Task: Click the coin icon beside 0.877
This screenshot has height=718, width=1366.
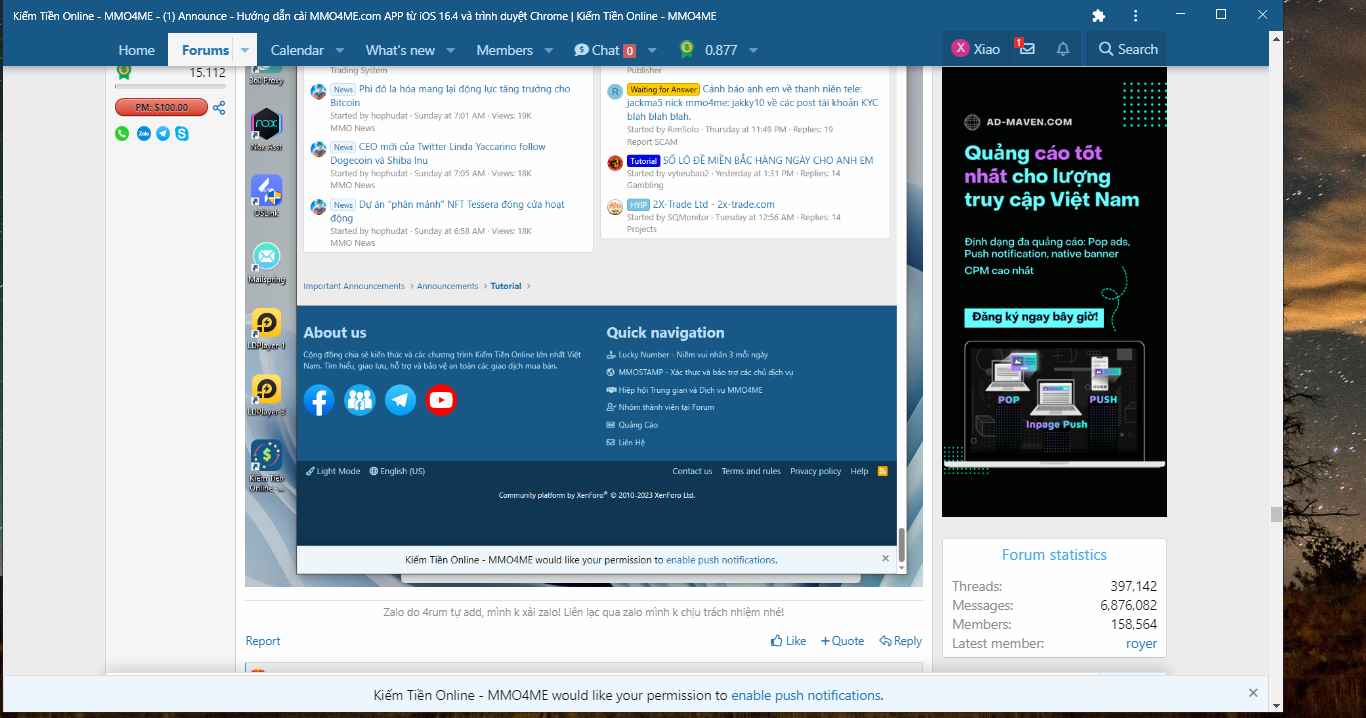Action: tap(688, 49)
